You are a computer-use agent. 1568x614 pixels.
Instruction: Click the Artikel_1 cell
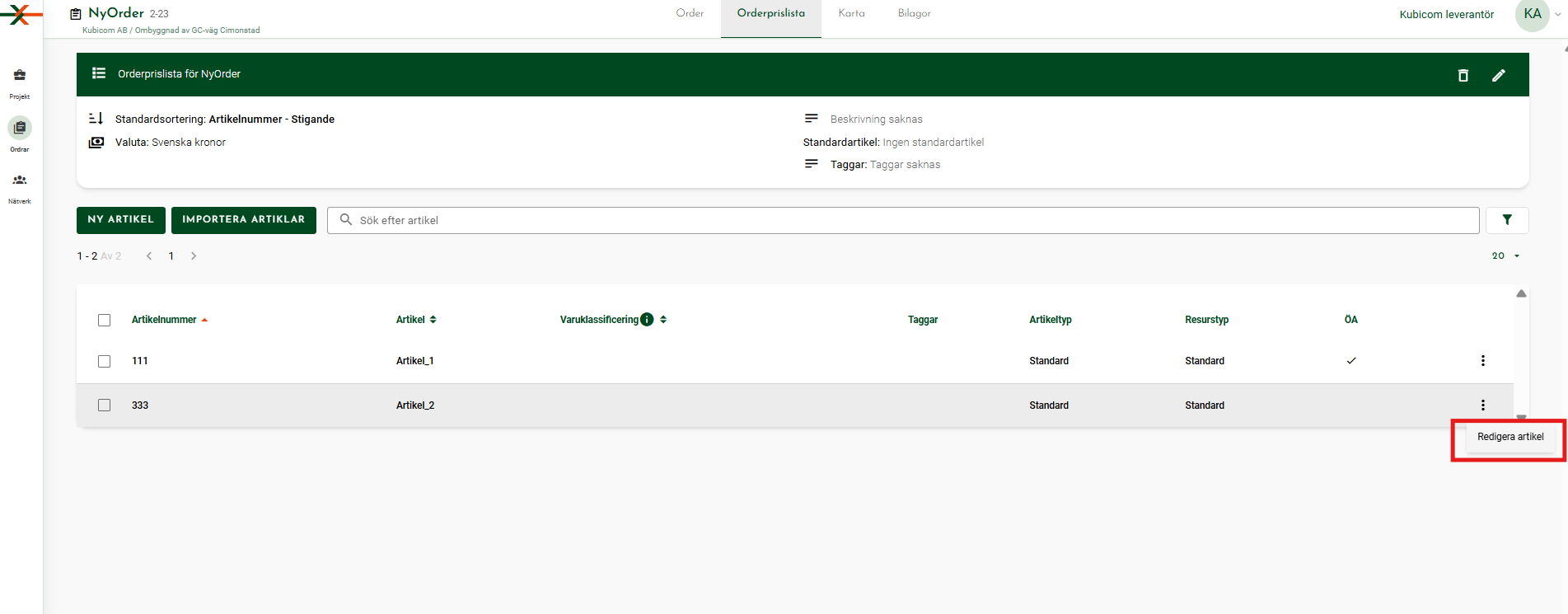(415, 361)
